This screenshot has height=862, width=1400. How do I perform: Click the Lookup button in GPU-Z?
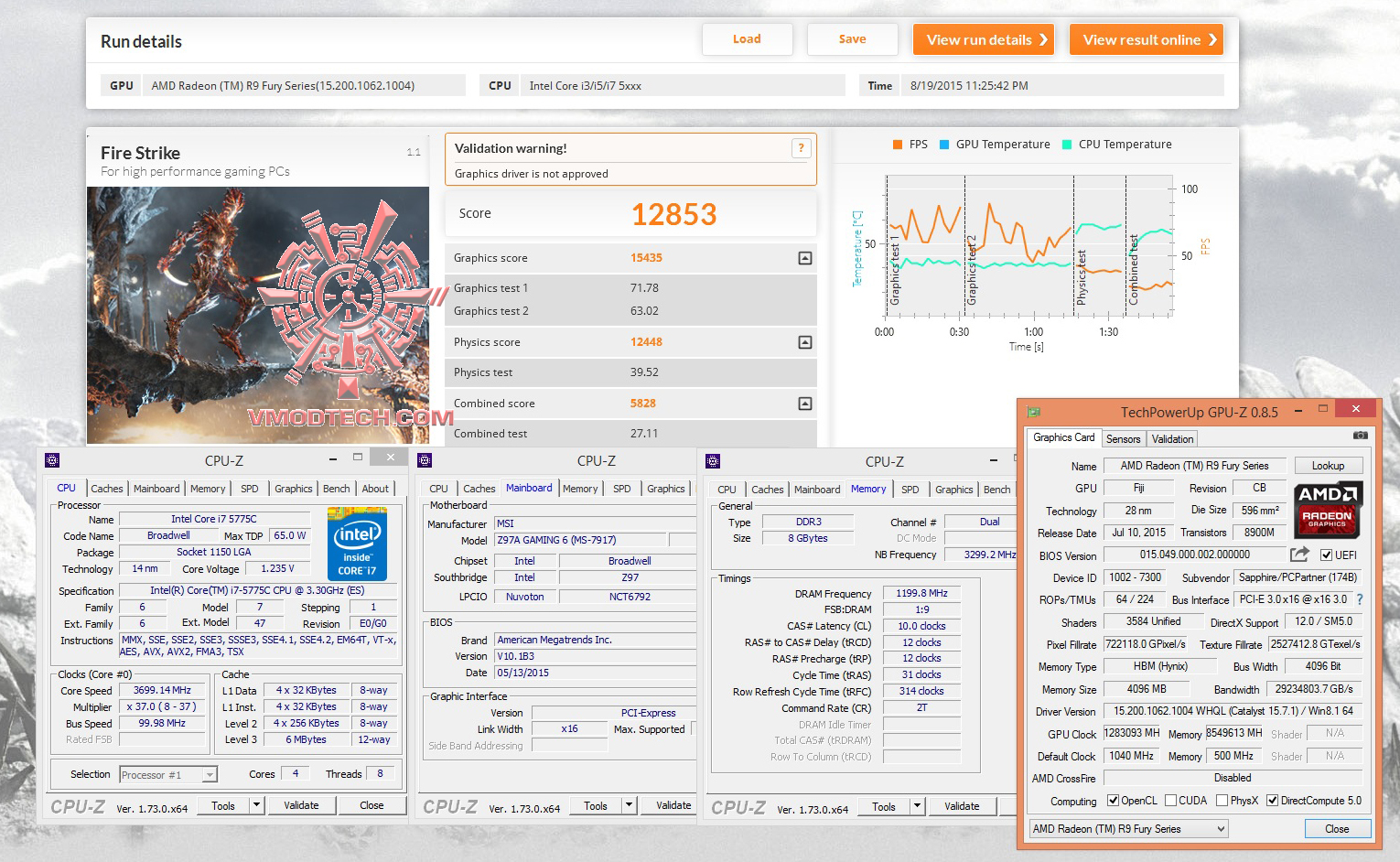click(1328, 466)
